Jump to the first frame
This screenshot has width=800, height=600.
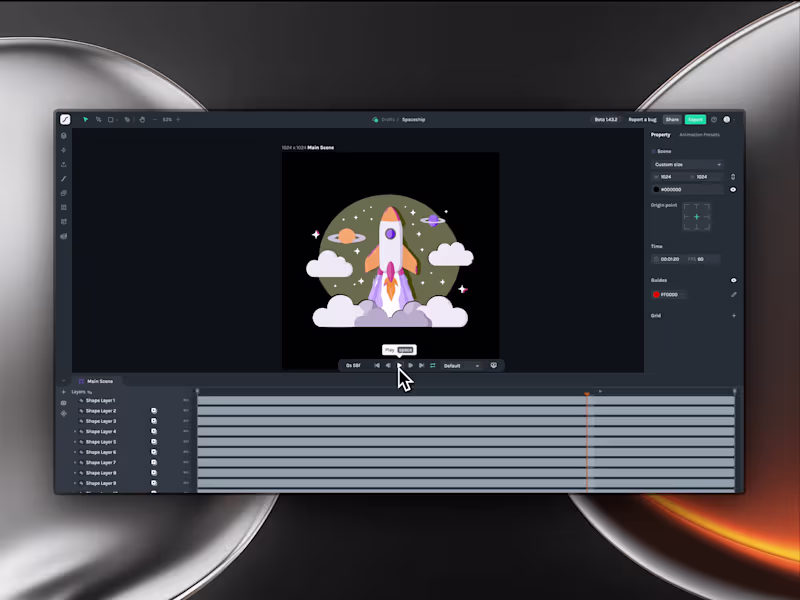pyautogui.click(x=377, y=365)
